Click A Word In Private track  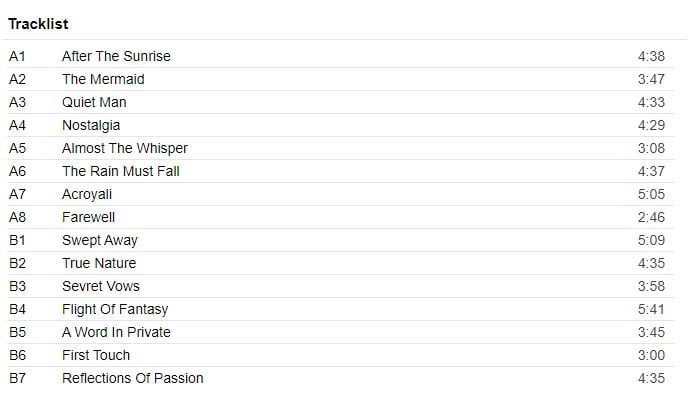[x=116, y=332]
